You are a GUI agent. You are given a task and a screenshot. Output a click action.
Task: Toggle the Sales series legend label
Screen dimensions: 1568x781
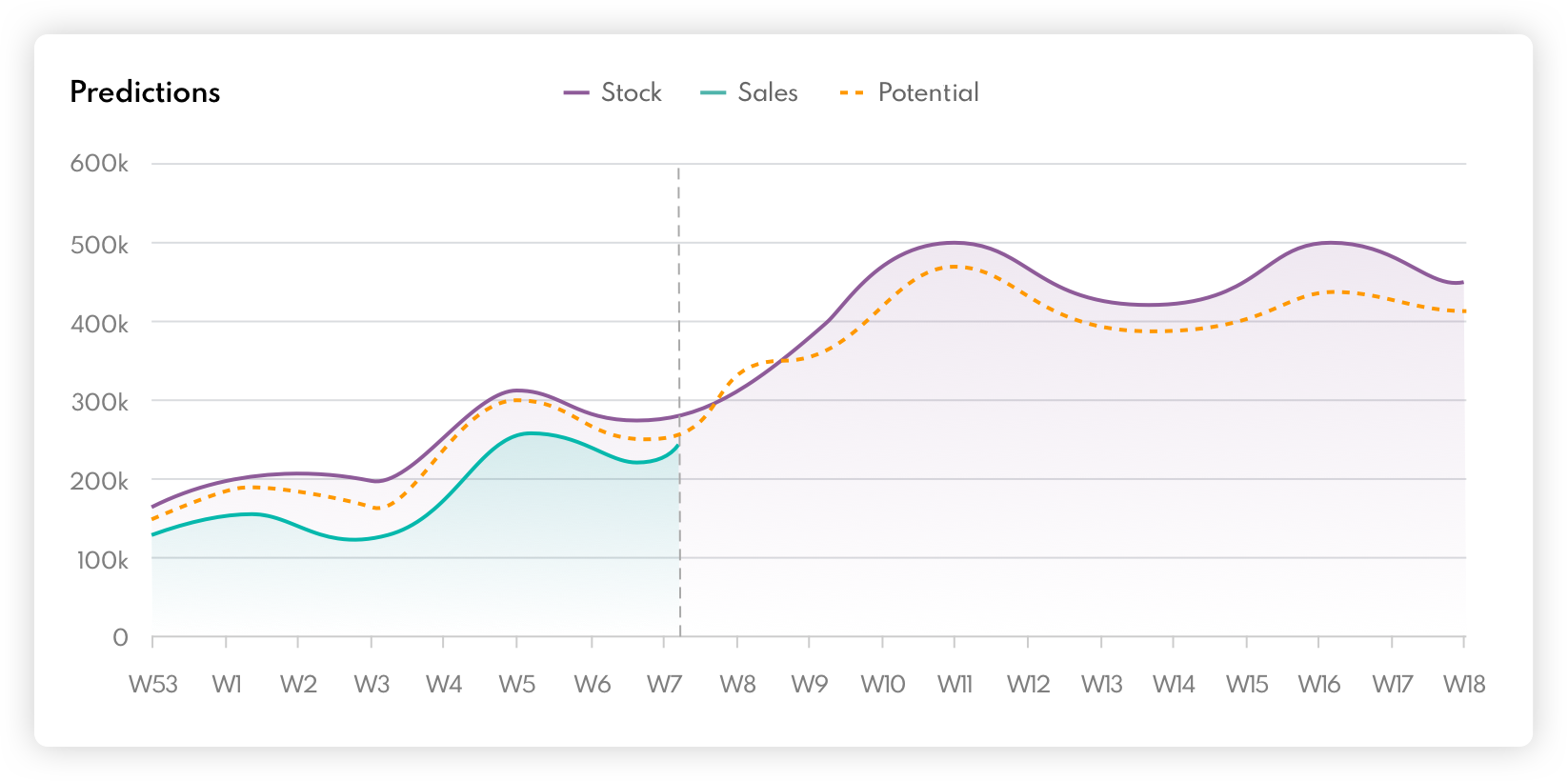(767, 92)
